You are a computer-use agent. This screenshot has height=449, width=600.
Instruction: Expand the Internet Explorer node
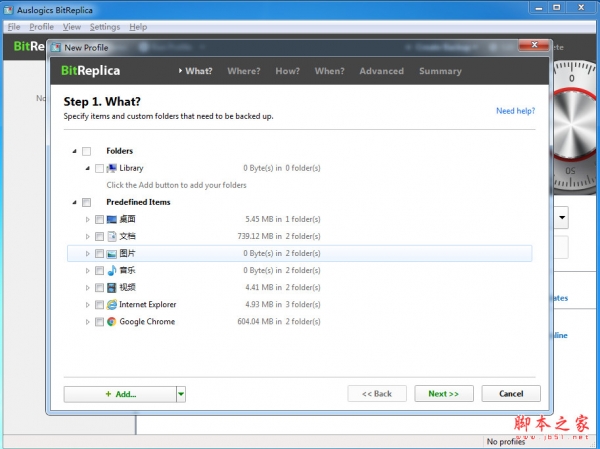coord(88,304)
